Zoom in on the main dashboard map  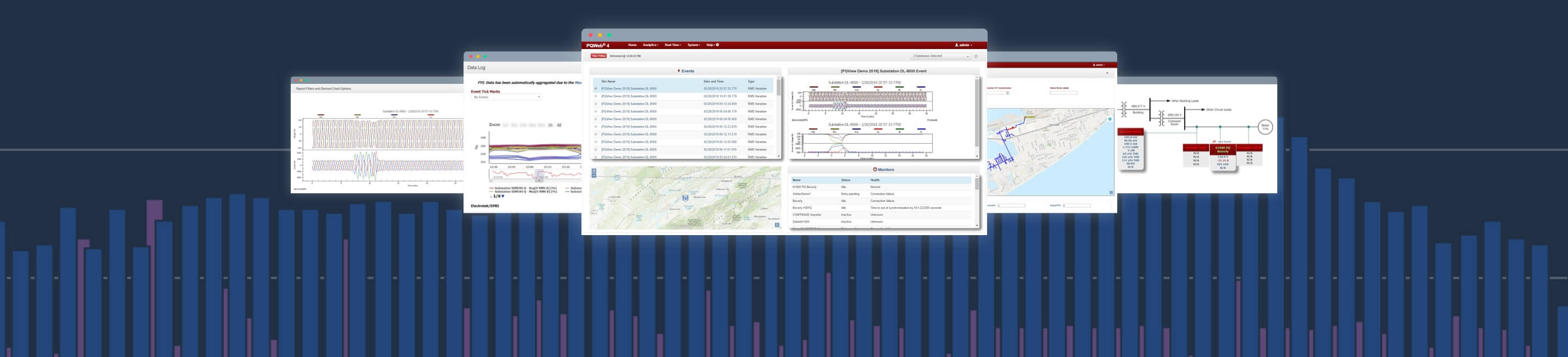[x=594, y=171]
